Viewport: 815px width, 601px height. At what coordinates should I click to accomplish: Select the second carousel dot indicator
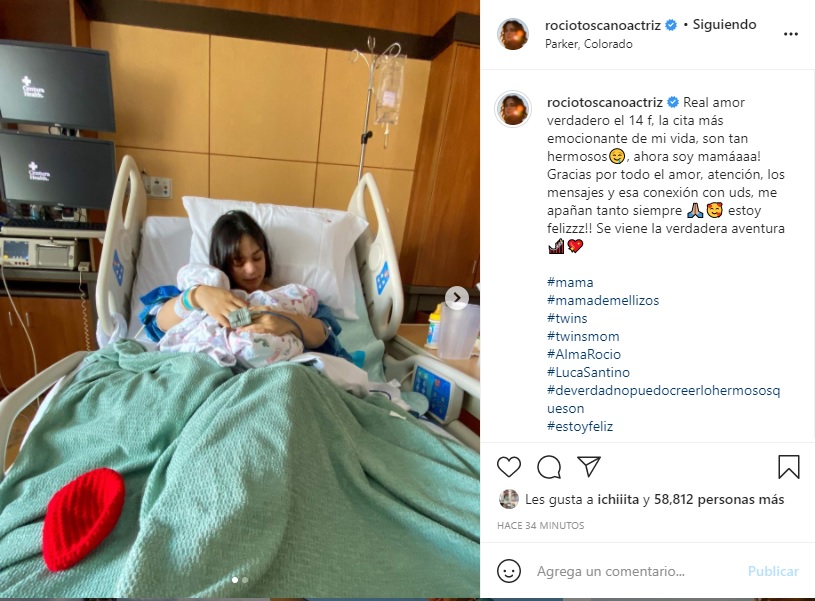(245, 580)
